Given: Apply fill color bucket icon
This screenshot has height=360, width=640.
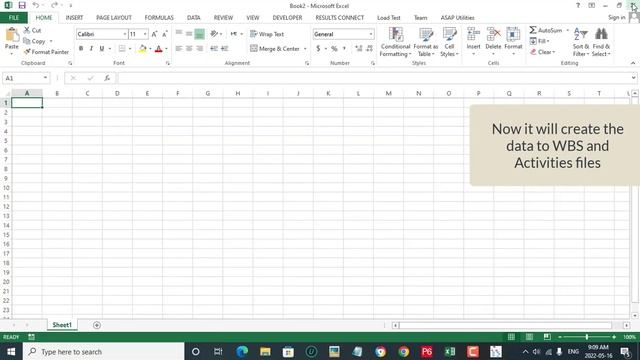Looking at the screenshot, I should coord(142,49).
